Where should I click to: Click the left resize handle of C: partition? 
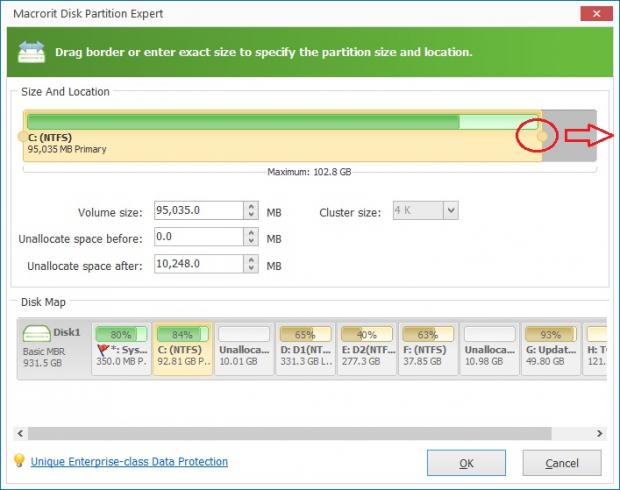(x=22, y=136)
